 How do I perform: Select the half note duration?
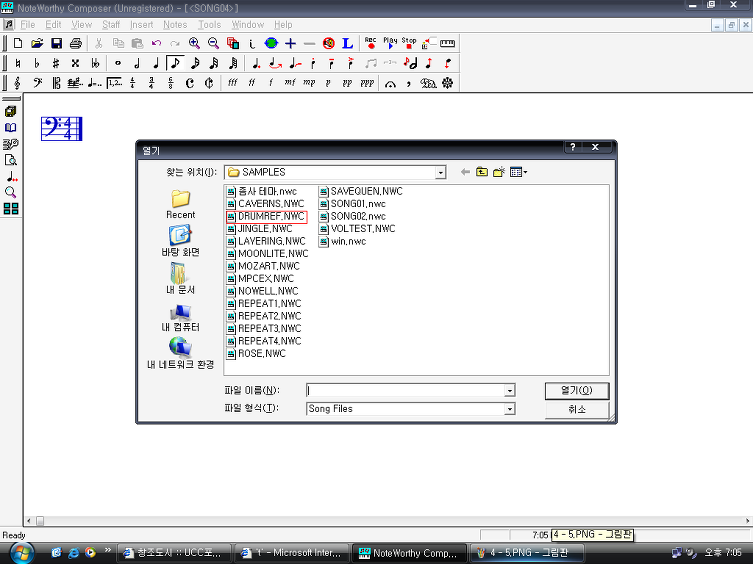pos(137,63)
